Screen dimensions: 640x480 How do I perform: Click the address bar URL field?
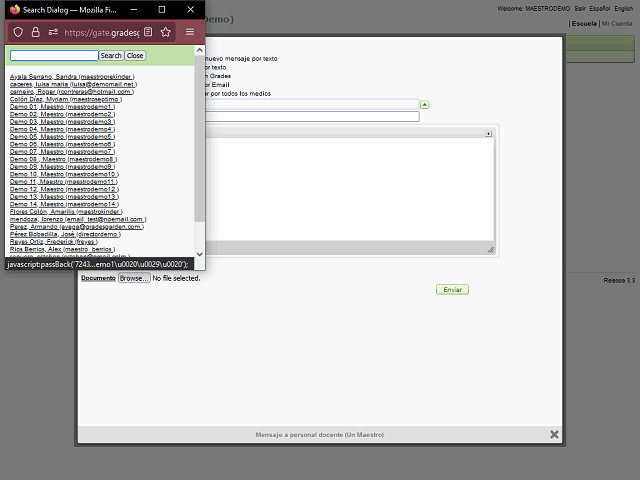(x=102, y=32)
